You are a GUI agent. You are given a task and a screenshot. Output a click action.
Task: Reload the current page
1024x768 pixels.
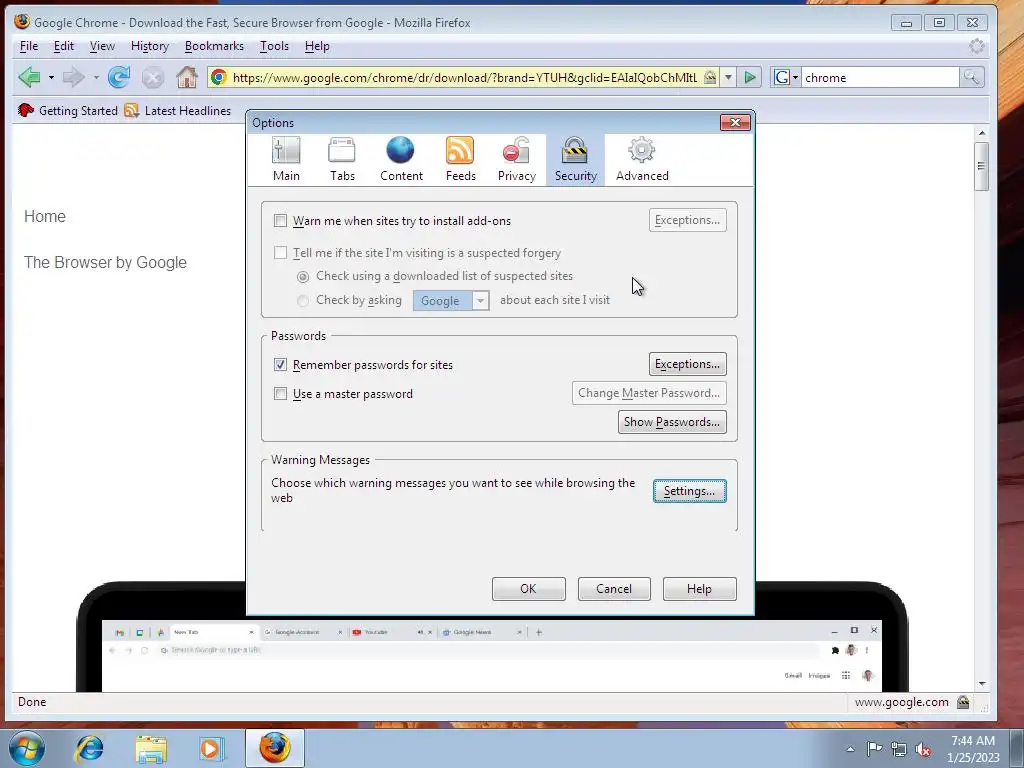(x=119, y=78)
